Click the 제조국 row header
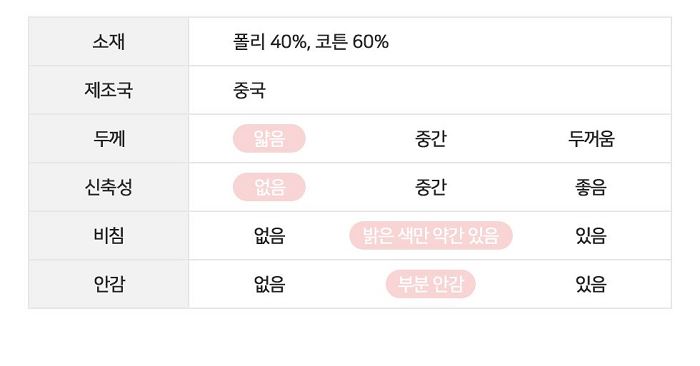The image size is (700, 366). tap(108, 90)
